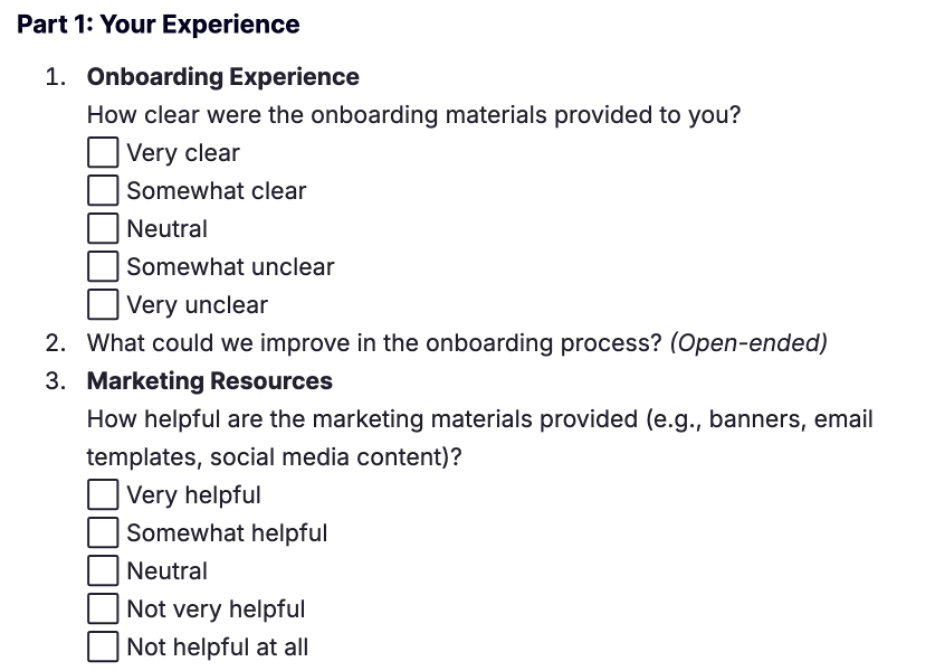Check the Somewhat unclear box
Screen dimensions: 936x672
103,266
